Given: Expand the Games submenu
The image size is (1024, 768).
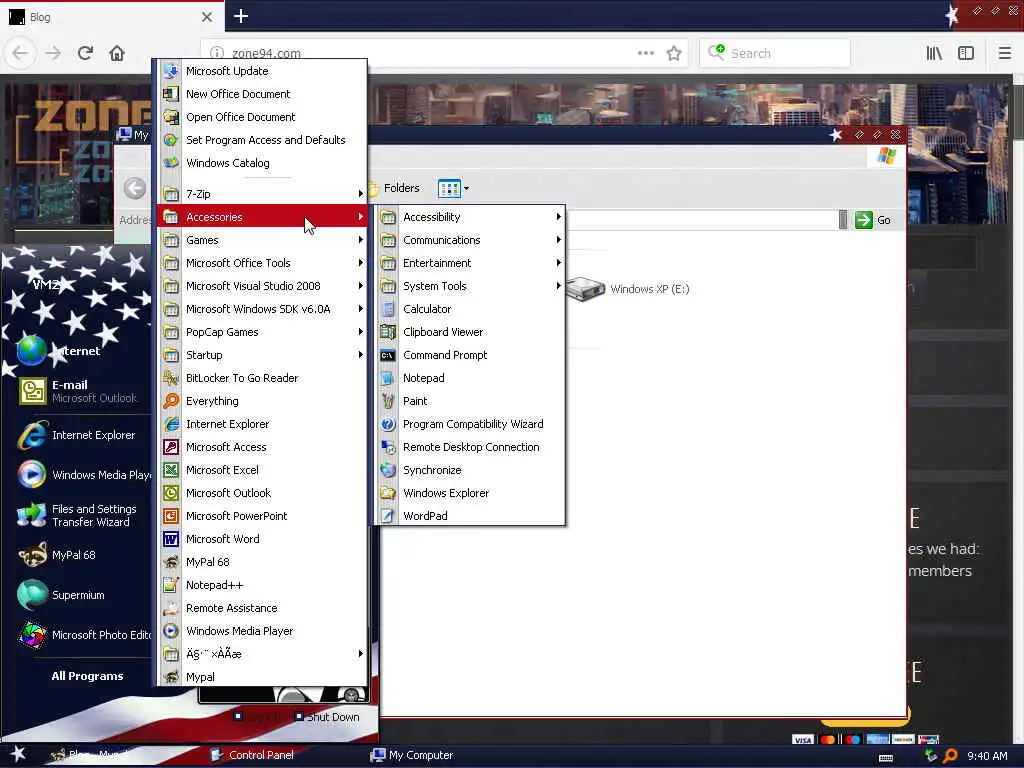Looking at the screenshot, I should pyautogui.click(x=263, y=240).
